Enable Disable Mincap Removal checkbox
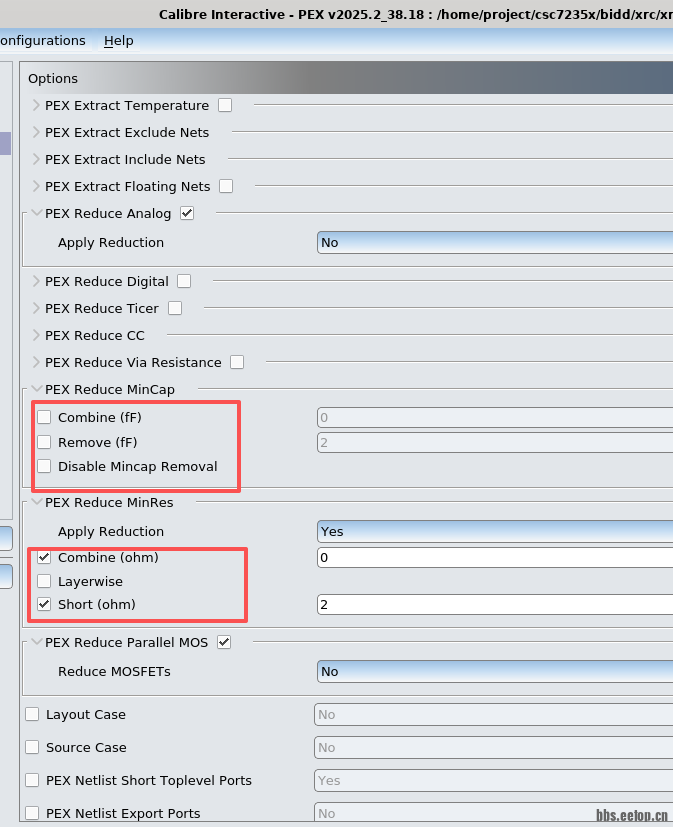 [x=44, y=466]
